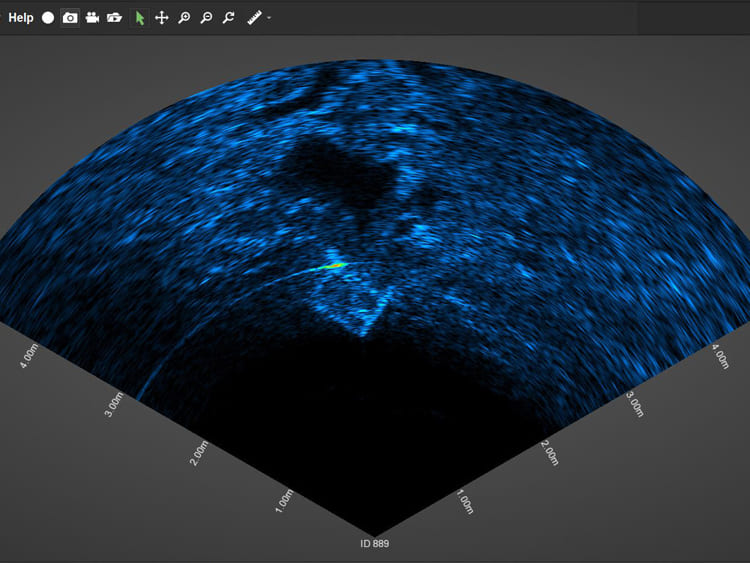
Task: Reset zoom with the magnifier-arrow icon
Action: point(229,18)
